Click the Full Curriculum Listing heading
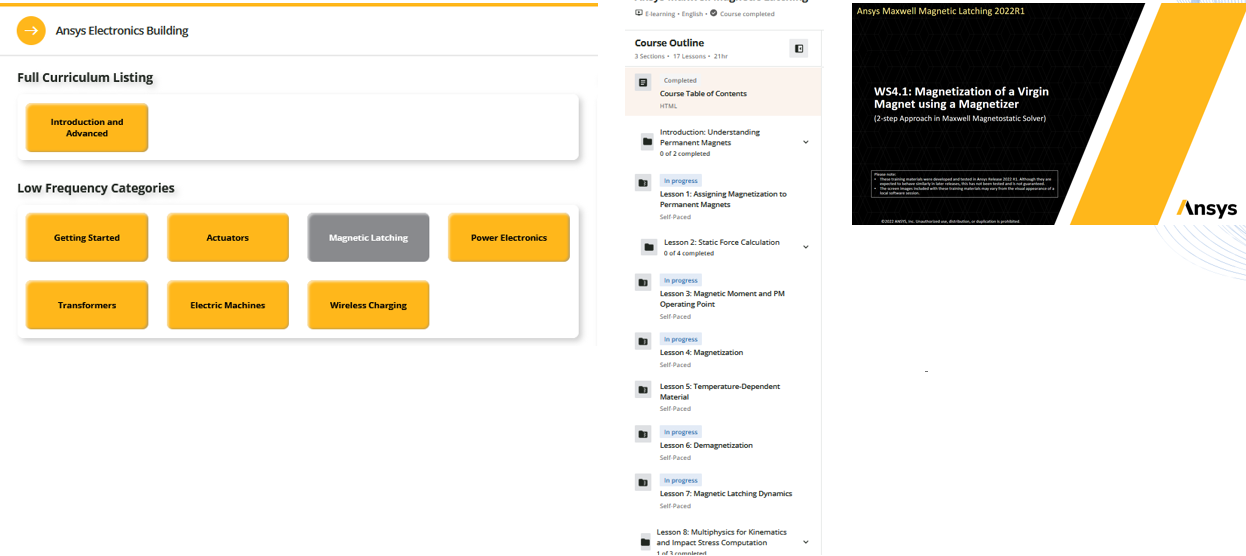Screen dimensions: 1246x556 tap(85, 77)
